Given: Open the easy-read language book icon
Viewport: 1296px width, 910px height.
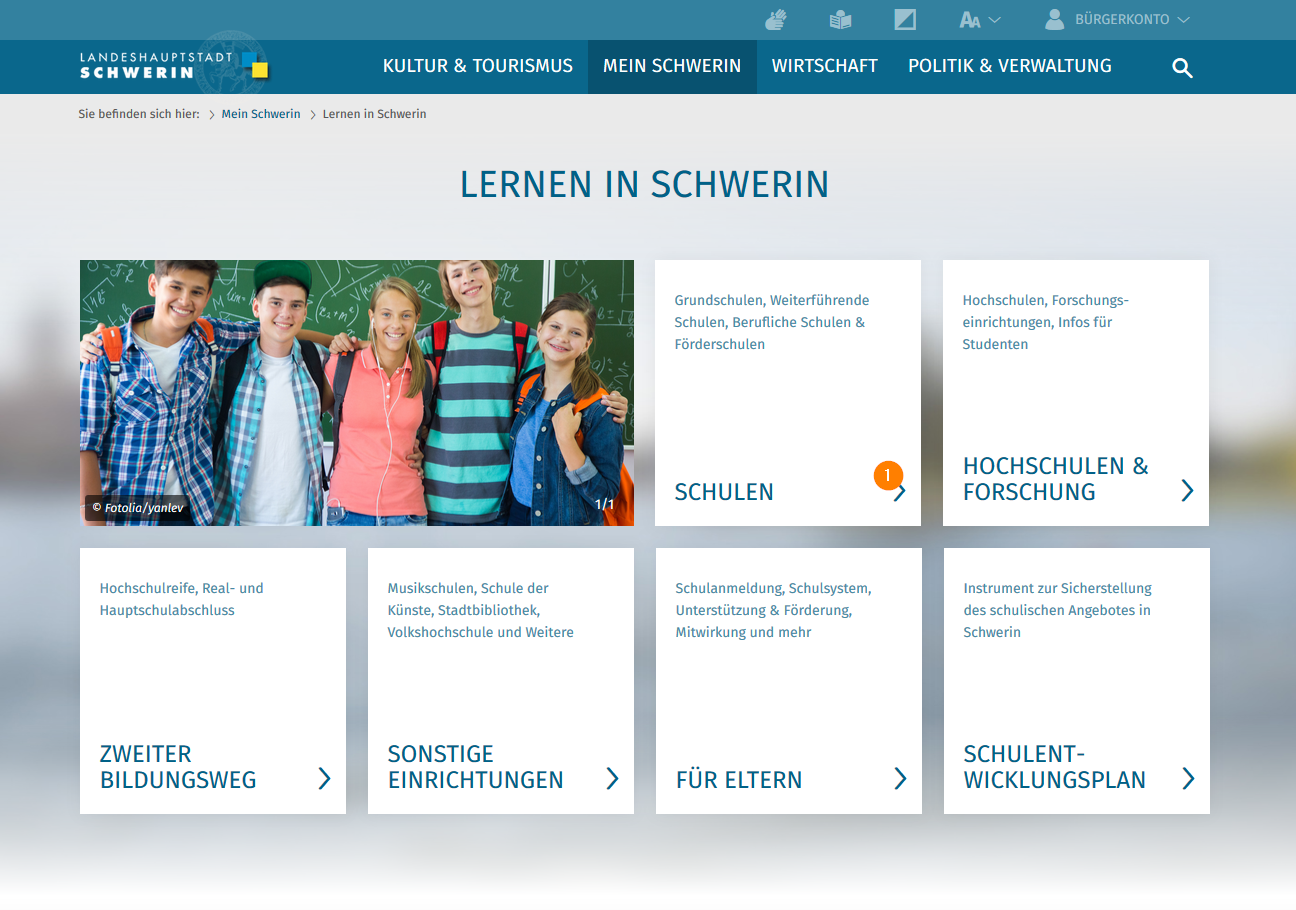Looking at the screenshot, I should 840,19.
